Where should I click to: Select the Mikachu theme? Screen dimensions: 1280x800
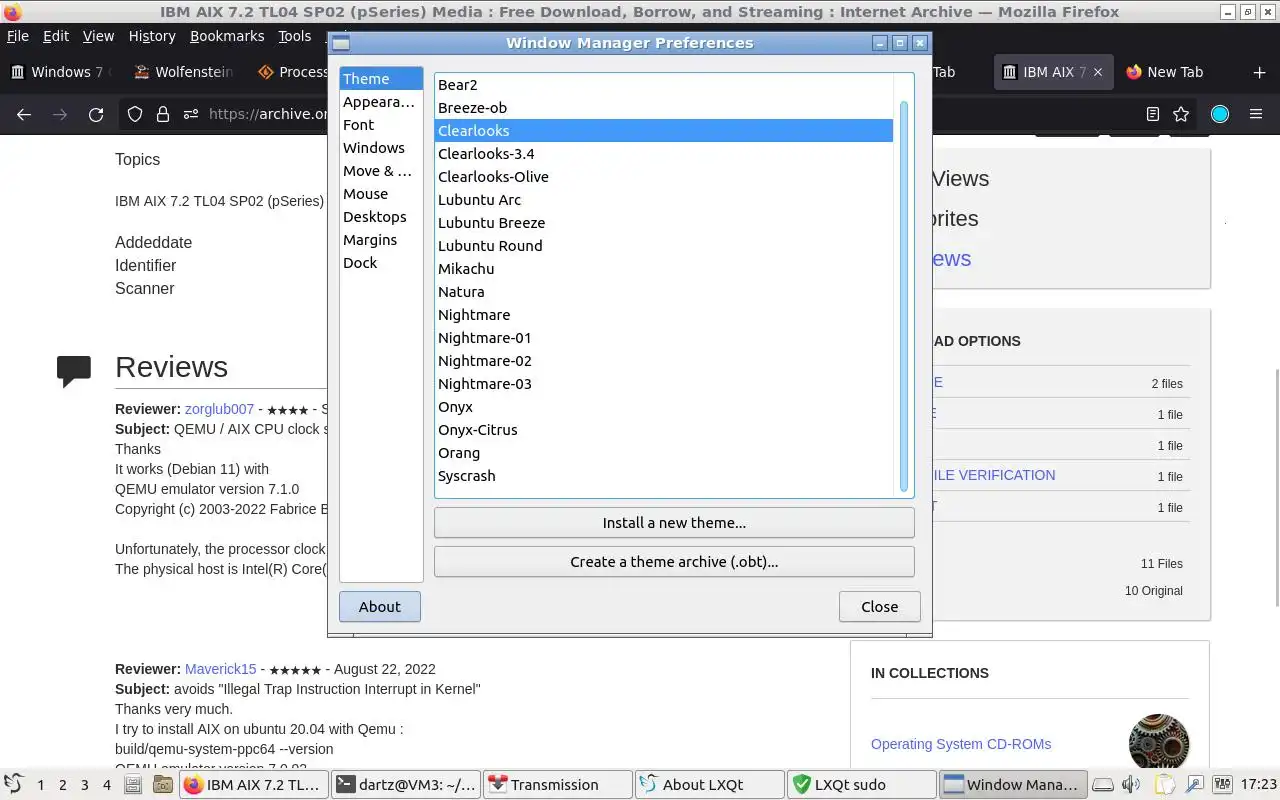(x=664, y=269)
